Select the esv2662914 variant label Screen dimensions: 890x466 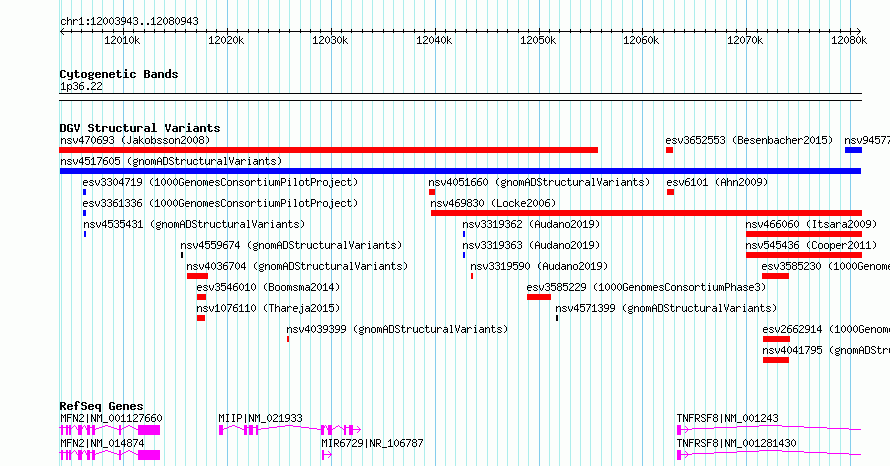(x=826, y=329)
